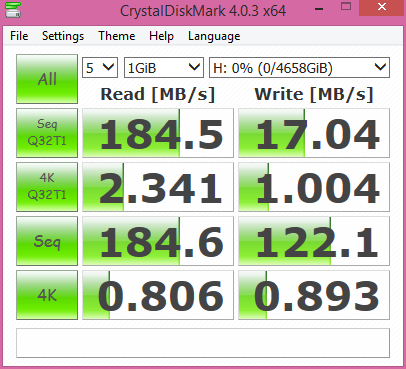
Task: Open the Language menu
Action: (214, 36)
